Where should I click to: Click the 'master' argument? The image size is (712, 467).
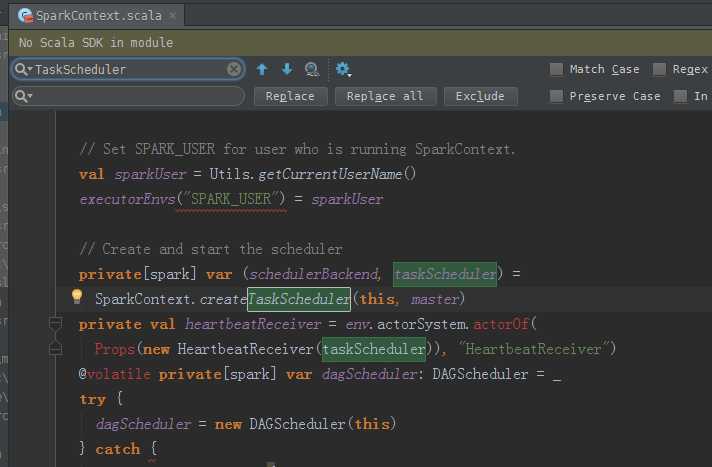pos(435,299)
